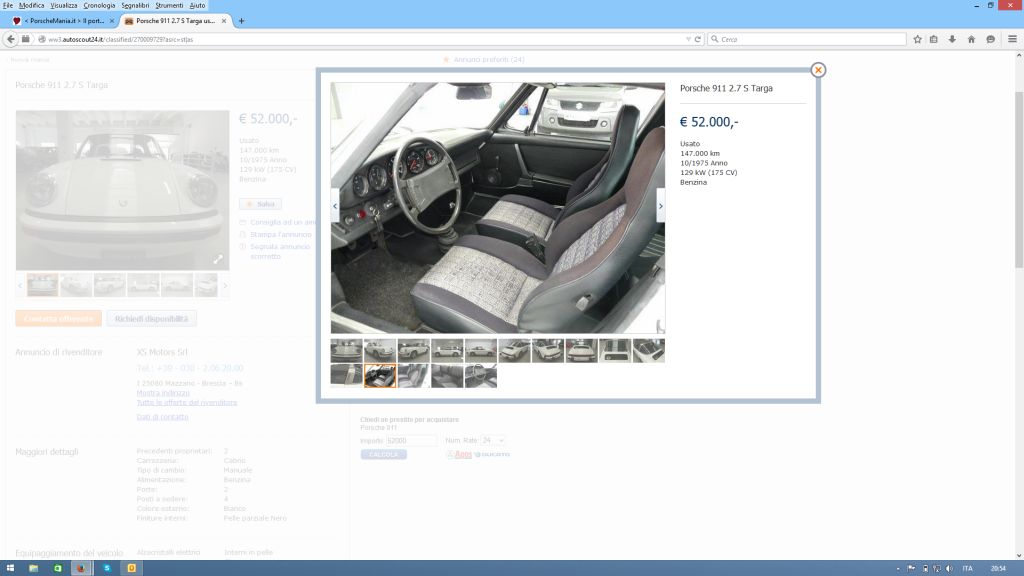The image size is (1024, 576).
Task: Select the last thumbnail in the first lightbox row
Action: [x=648, y=351]
